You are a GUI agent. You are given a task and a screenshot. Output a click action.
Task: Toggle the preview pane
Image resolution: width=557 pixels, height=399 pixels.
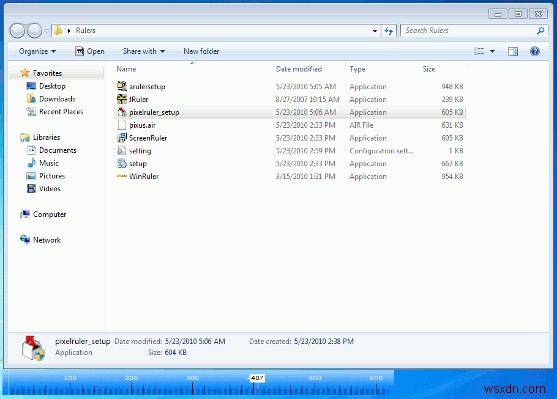tap(513, 52)
